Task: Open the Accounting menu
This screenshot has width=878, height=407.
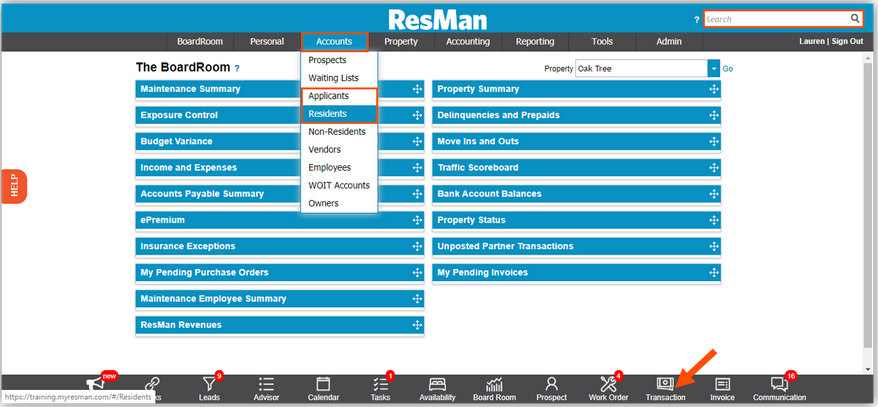Action: 468,41
